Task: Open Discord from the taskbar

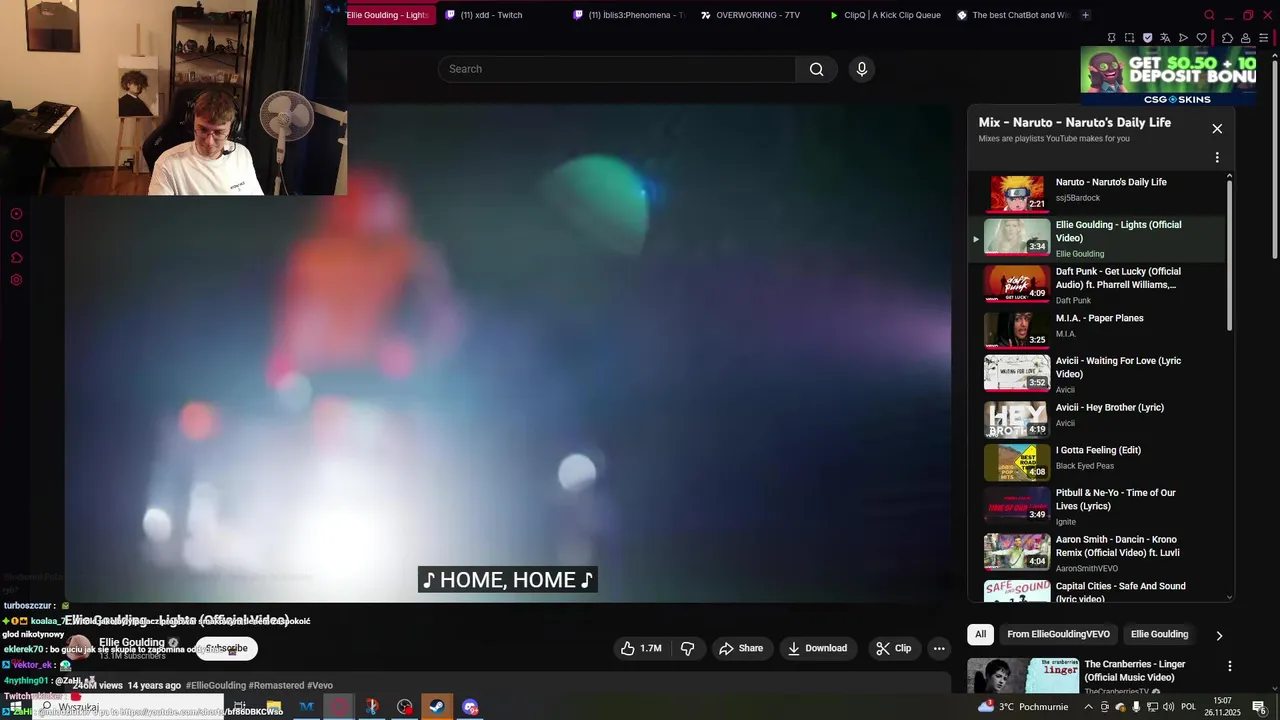Action: coord(470,707)
